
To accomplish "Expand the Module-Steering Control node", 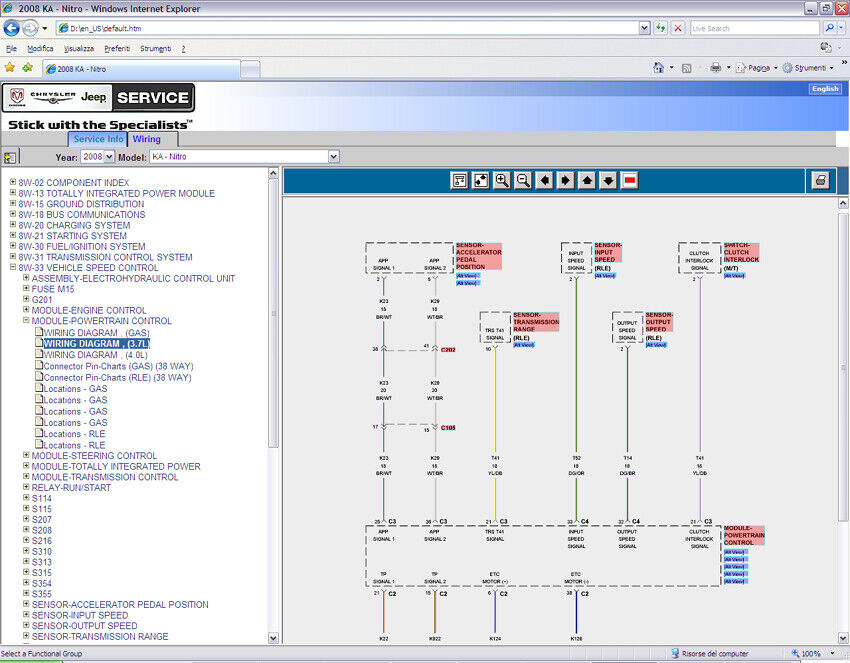I will 26,456.
